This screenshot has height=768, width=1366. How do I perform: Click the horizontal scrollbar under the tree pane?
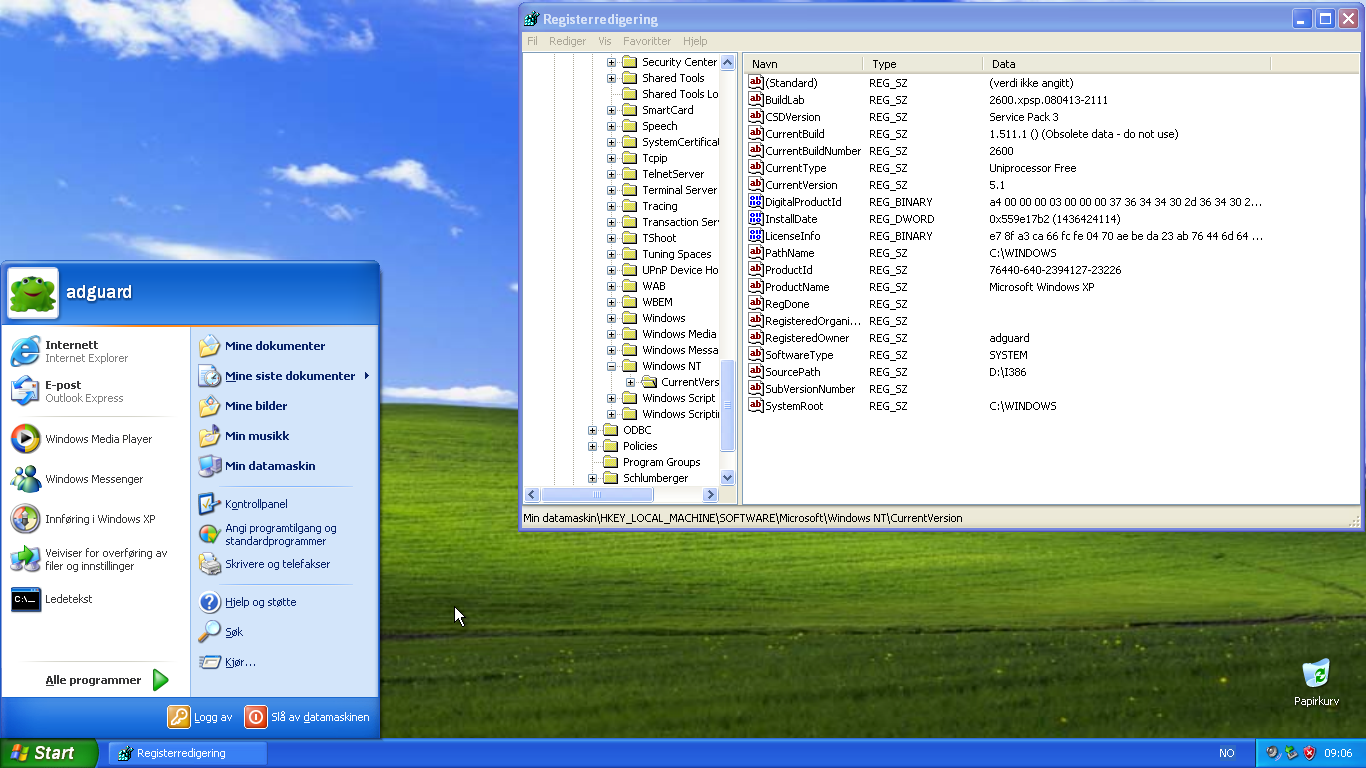coord(597,494)
